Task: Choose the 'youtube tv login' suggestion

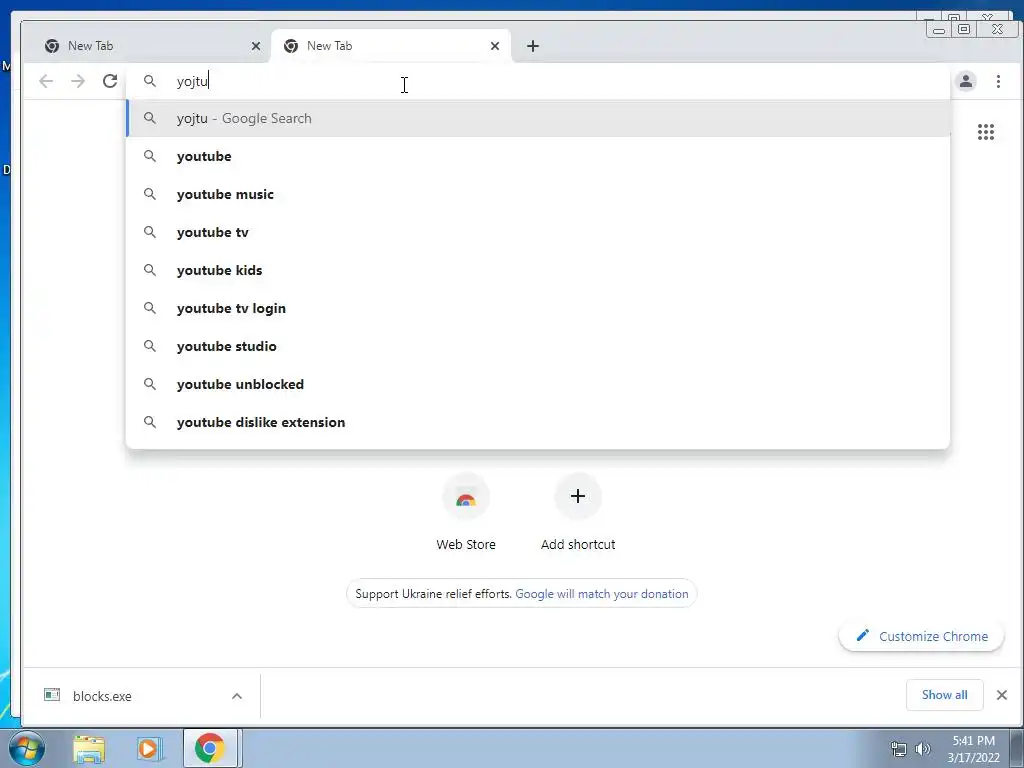Action: 538,308
